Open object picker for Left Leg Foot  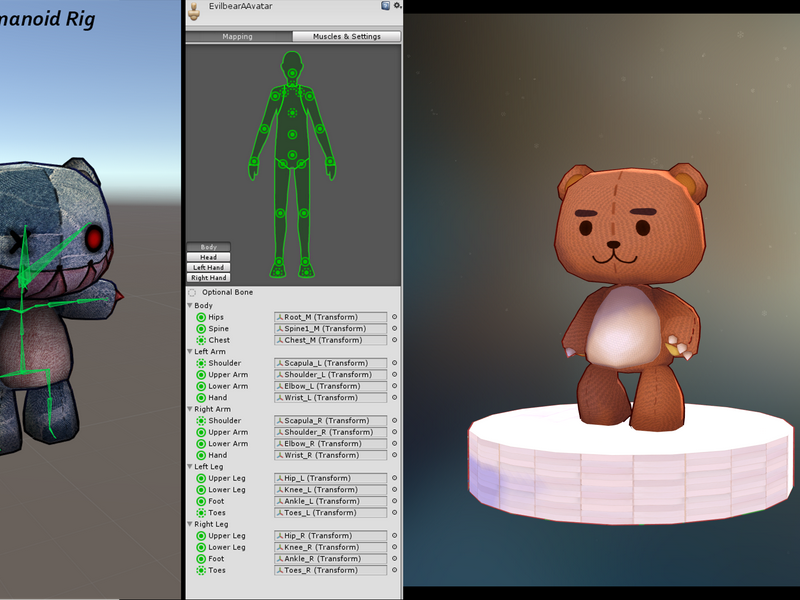coord(394,502)
